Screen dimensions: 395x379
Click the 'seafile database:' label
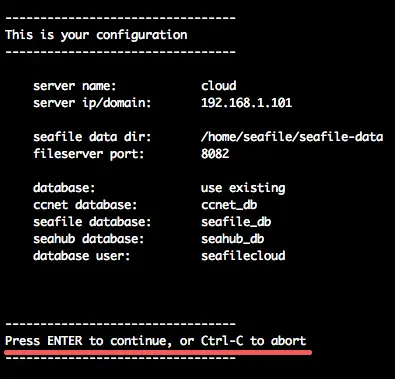point(92,222)
